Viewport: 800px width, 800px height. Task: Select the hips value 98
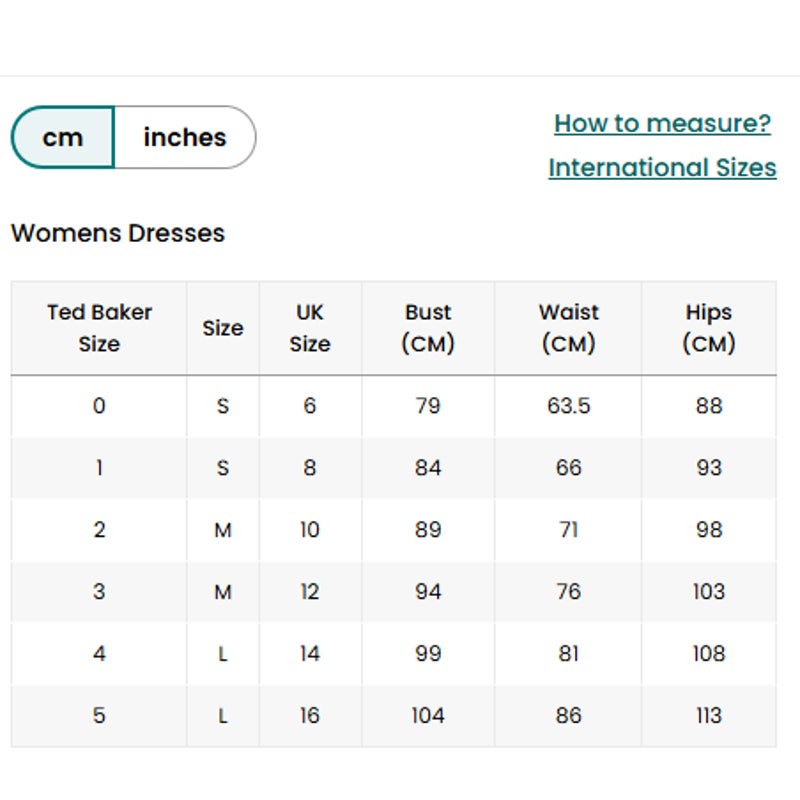pyautogui.click(x=709, y=530)
